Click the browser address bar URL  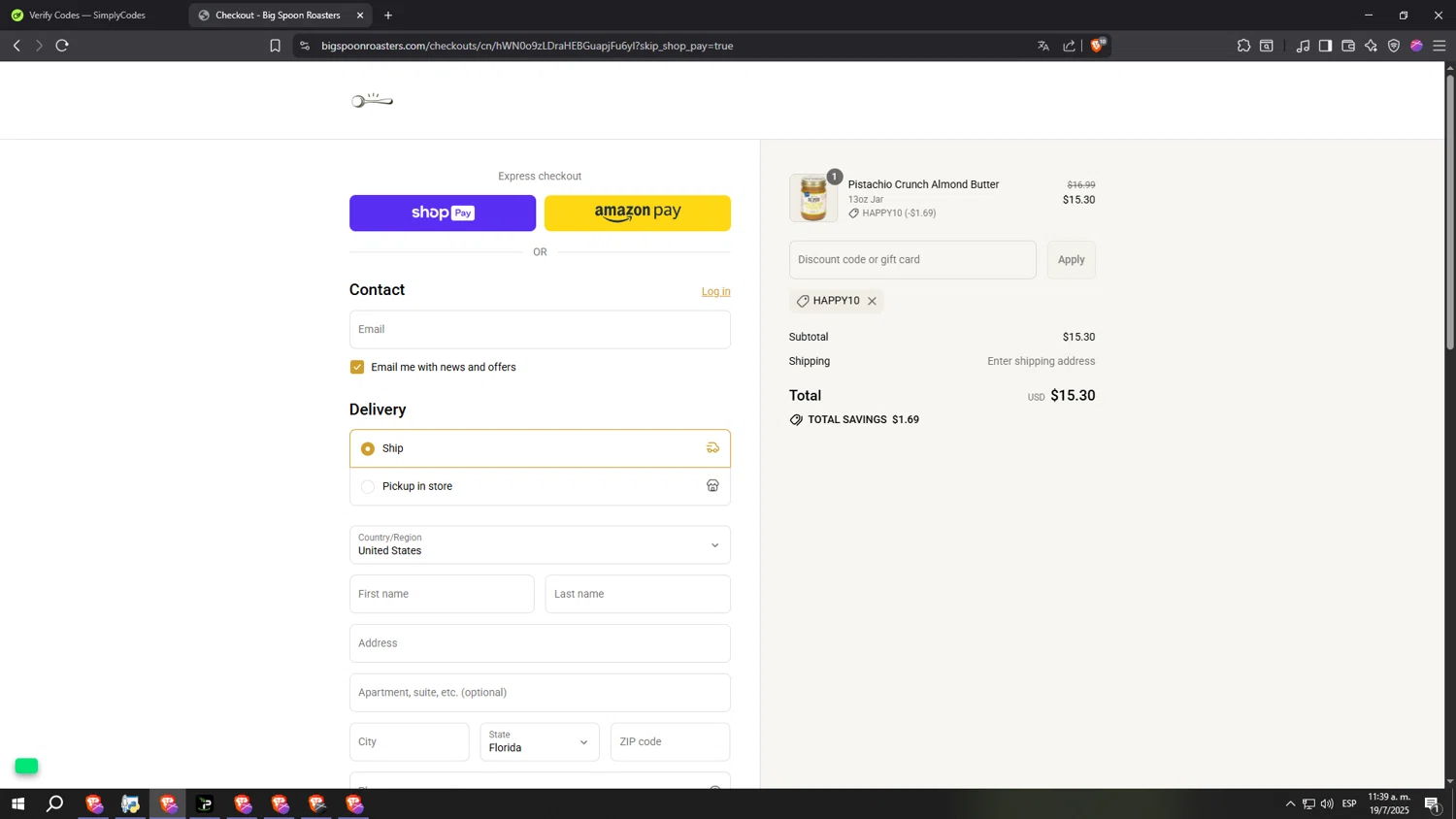[527, 46]
